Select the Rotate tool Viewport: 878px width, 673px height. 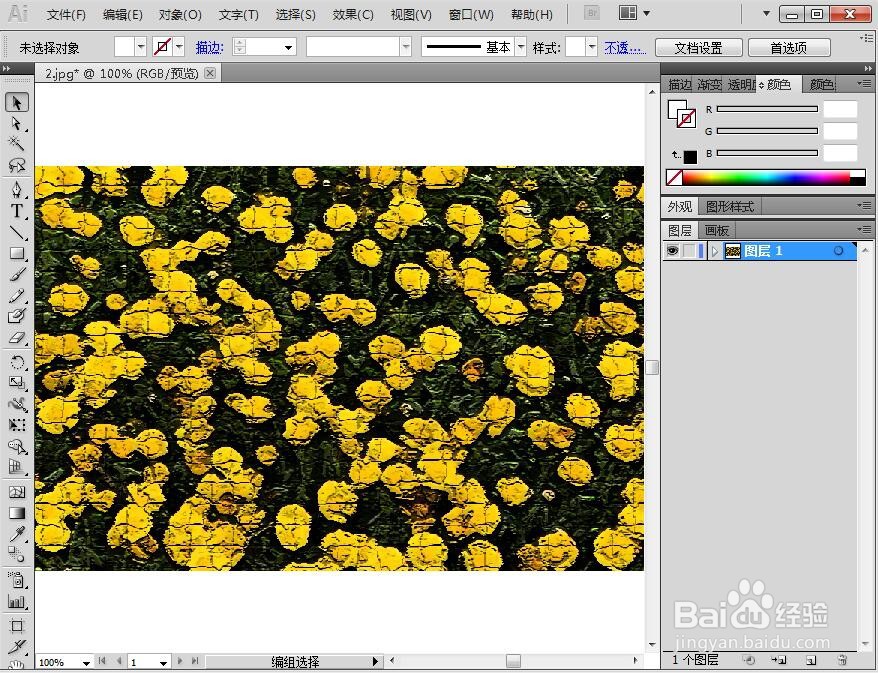[17, 362]
